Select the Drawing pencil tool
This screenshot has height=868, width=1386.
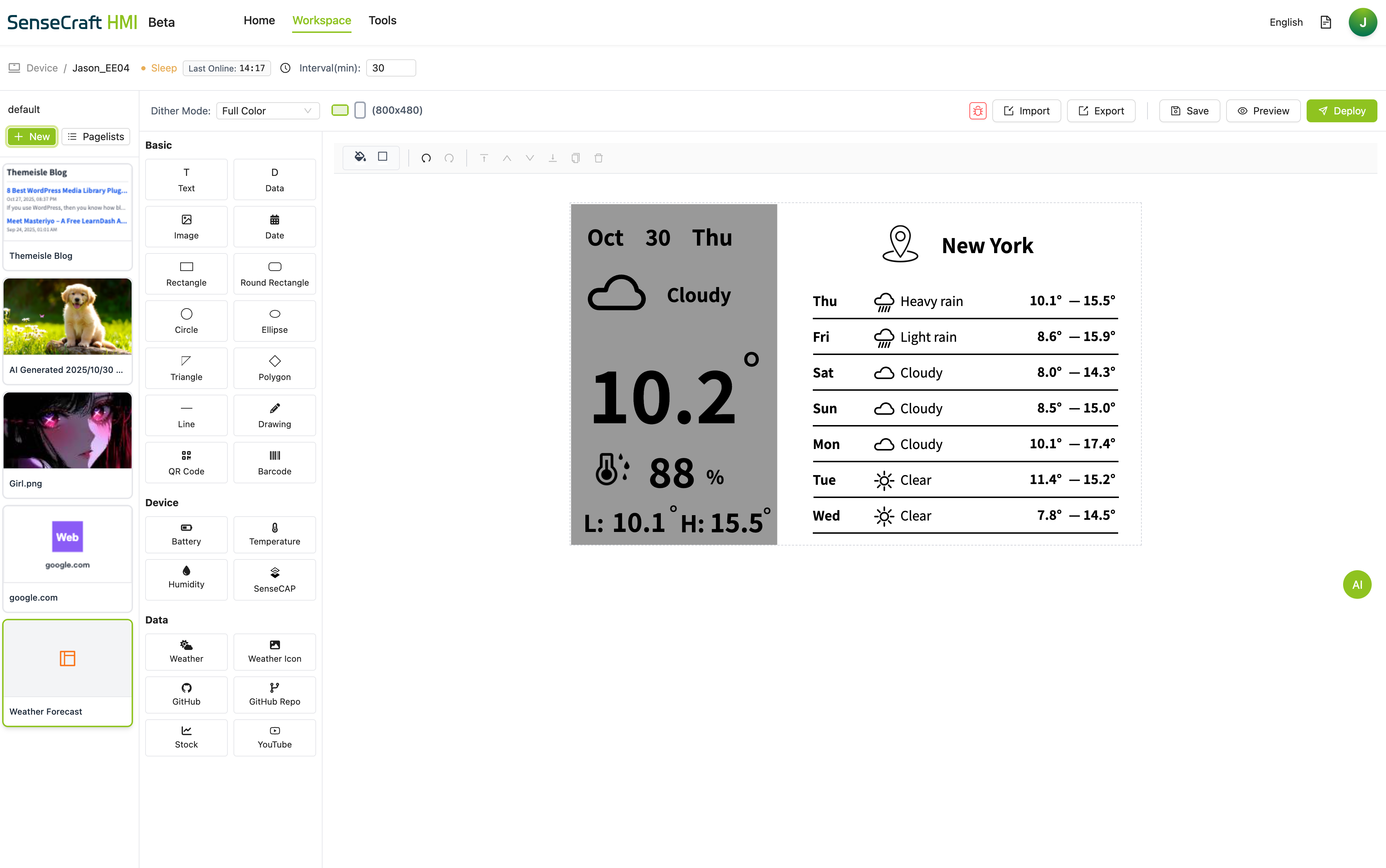coord(274,415)
